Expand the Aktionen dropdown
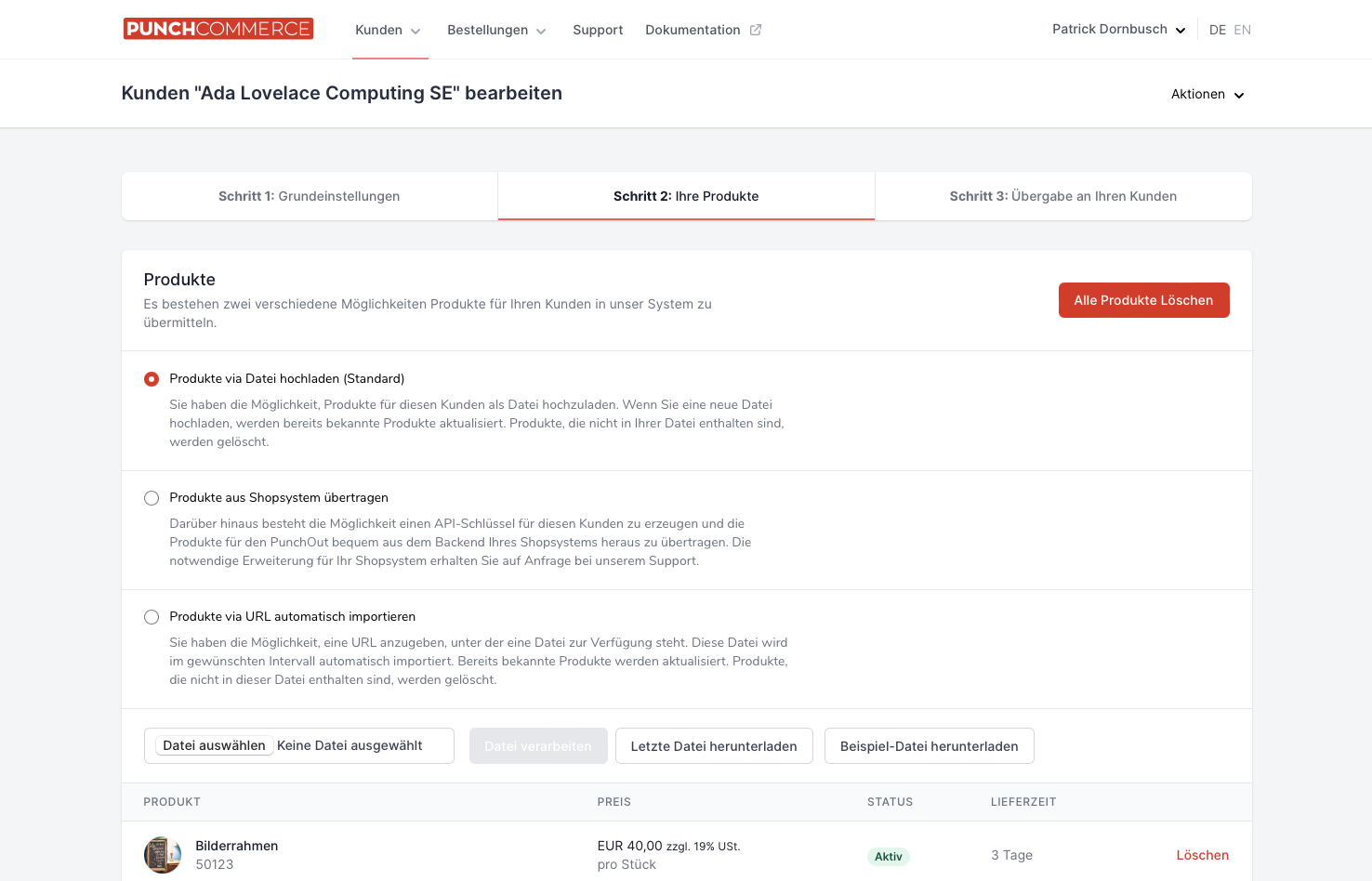The image size is (1372, 881). click(1207, 94)
